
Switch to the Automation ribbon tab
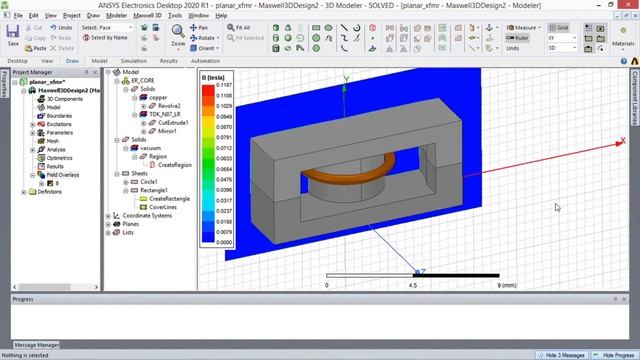[205, 61]
